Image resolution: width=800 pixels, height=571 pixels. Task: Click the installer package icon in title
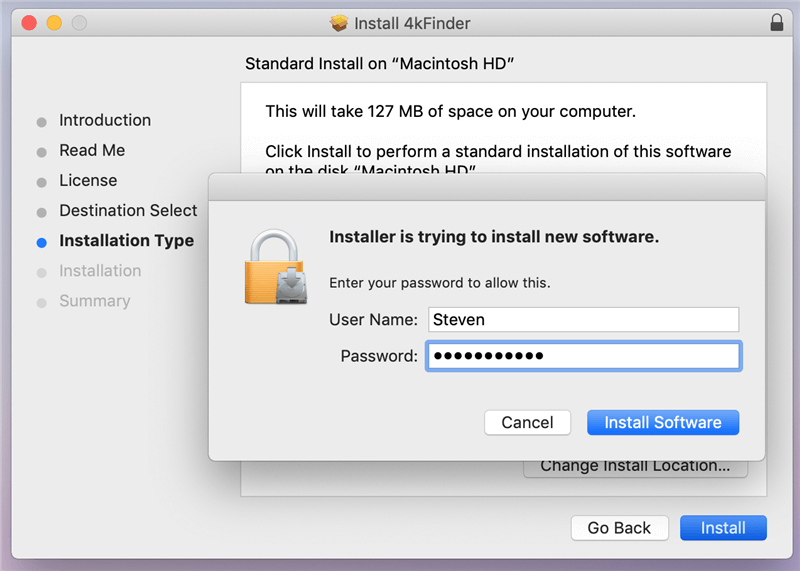[x=339, y=22]
